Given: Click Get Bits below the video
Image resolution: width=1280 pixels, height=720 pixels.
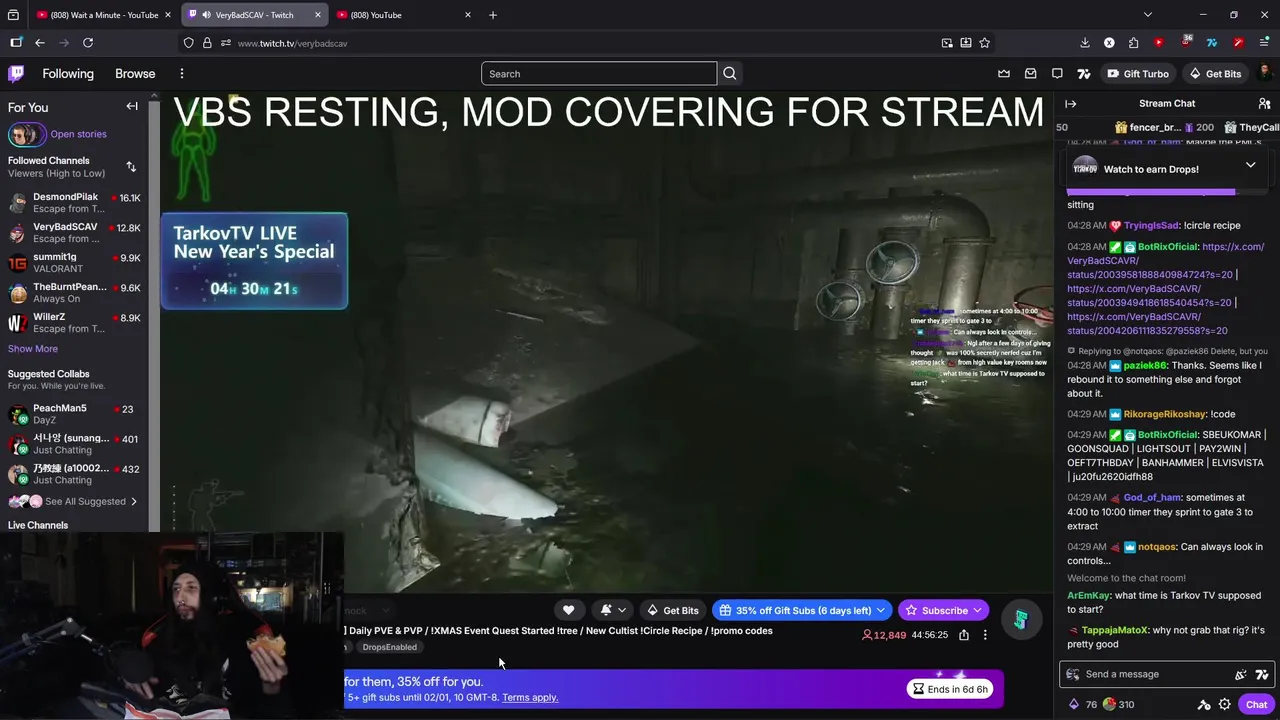Looking at the screenshot, I should (x=672, y=610).
